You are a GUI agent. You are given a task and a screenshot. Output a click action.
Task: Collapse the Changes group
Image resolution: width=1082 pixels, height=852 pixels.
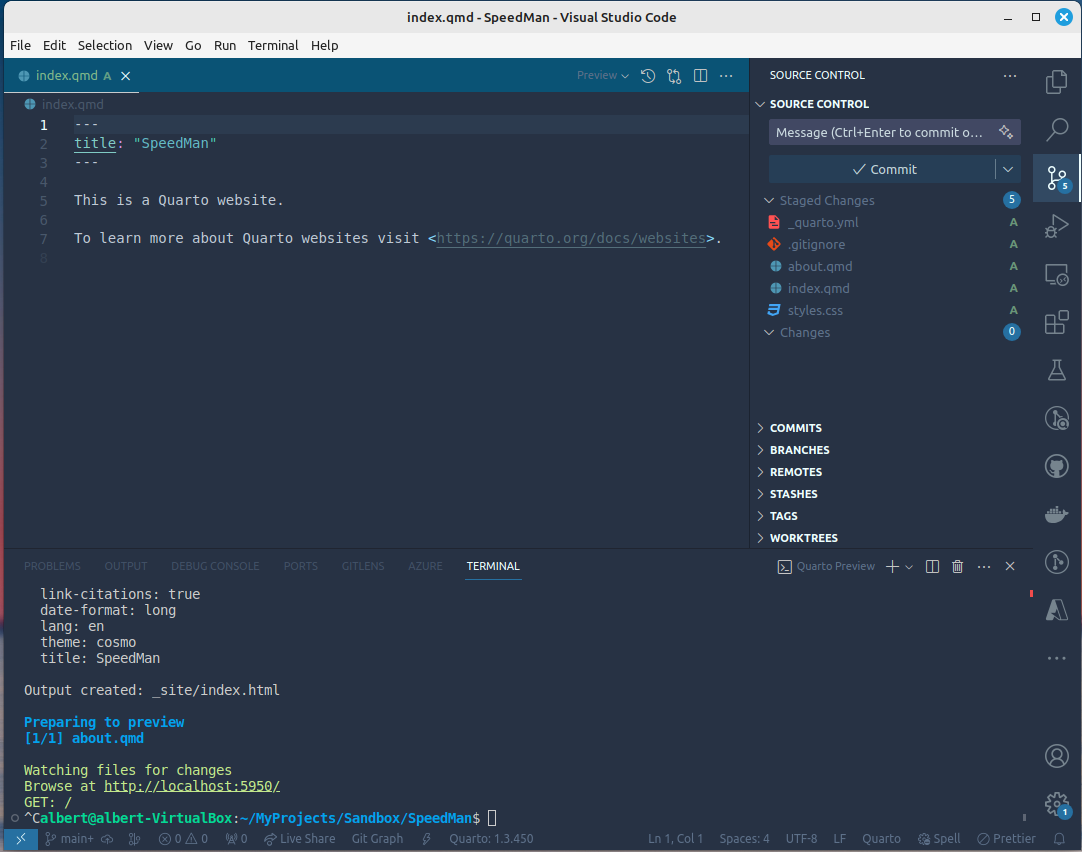click(769, 333)
